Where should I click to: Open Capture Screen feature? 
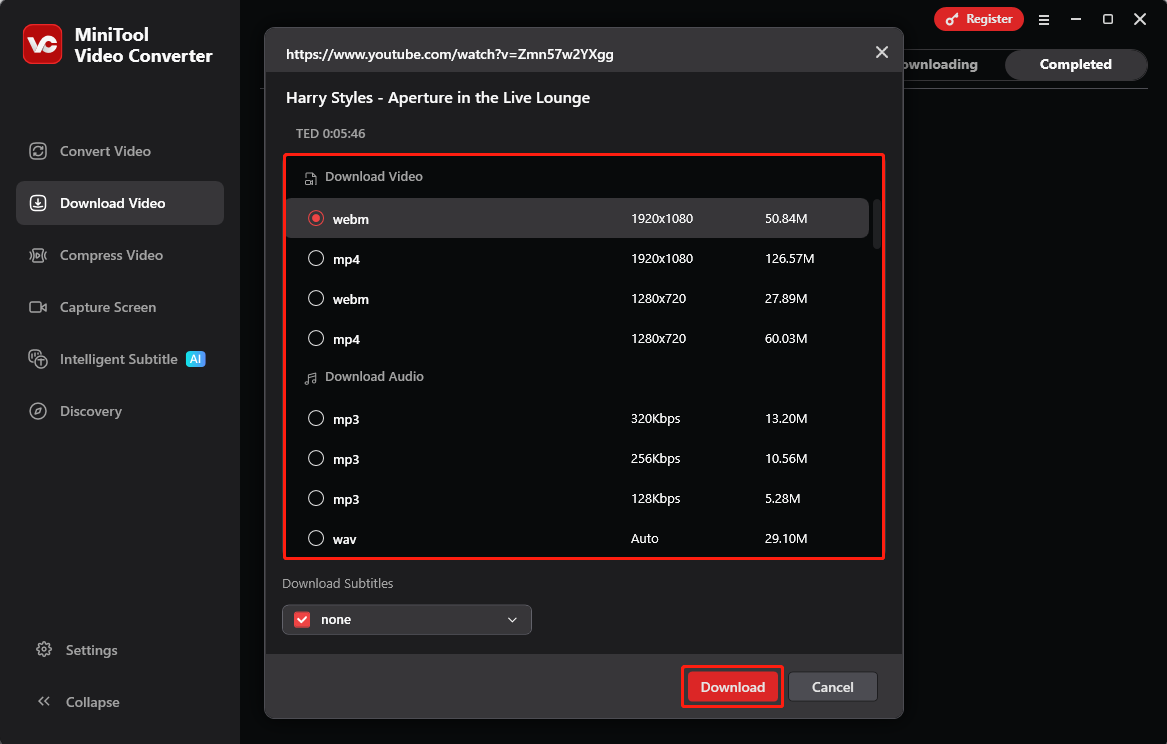pyautogui.click(x=110, y=307)
